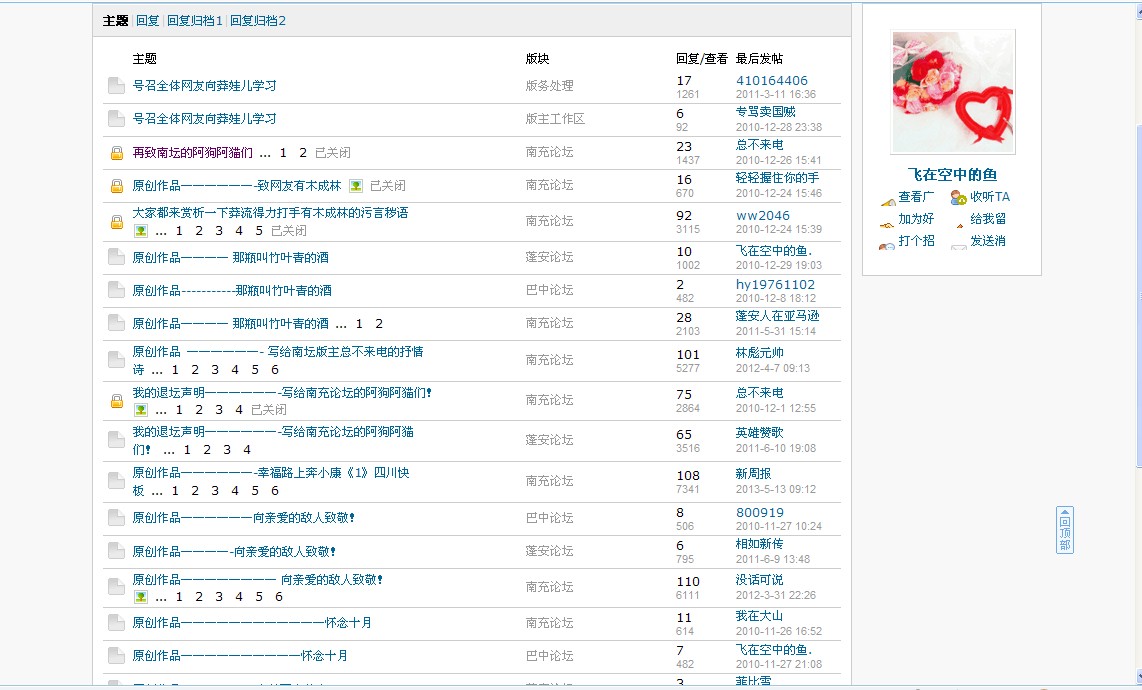
Task: Click the 发送消 envelope message icon
Action: coord(958,243)
